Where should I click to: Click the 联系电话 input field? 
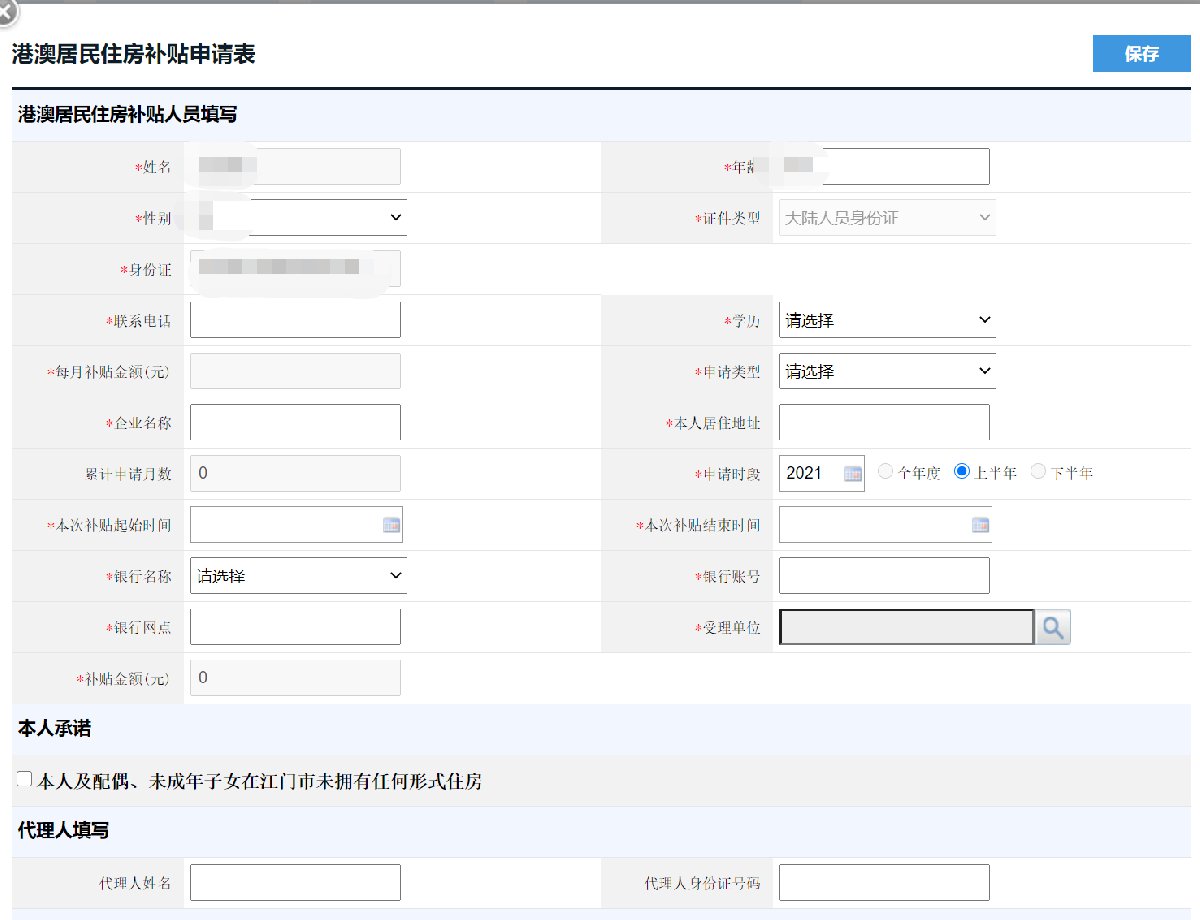295,320
